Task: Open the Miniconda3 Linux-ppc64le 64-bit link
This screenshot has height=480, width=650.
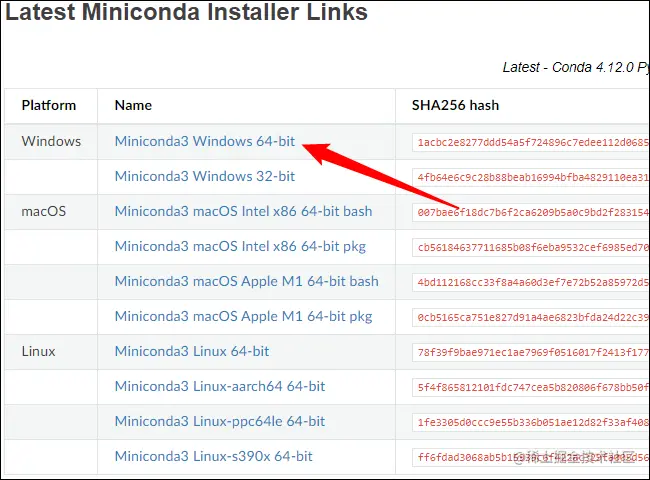Action: pos(220,422)
